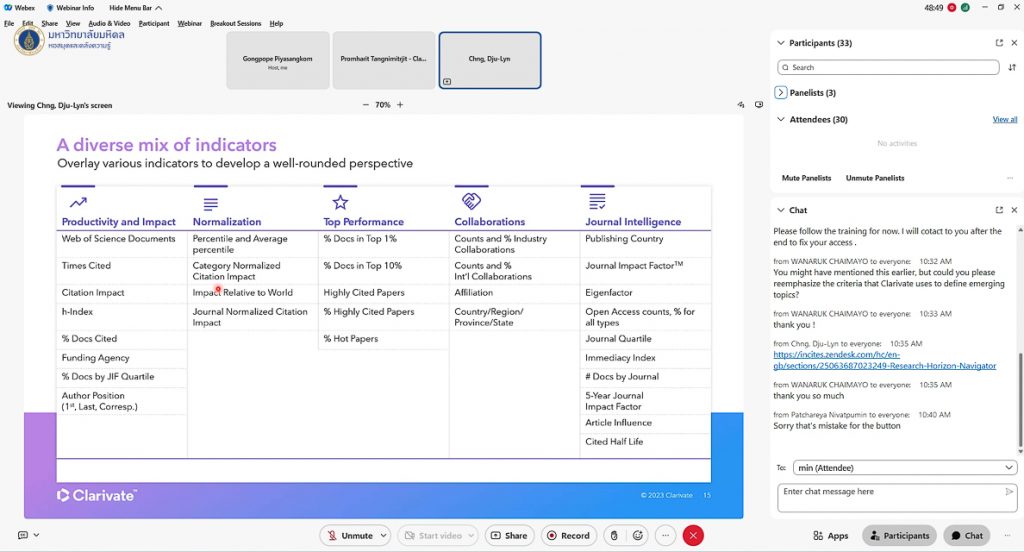Image resolution: width=1024 pixels, height=552 pixels.
Task: Click the Mute Panelists button
Action: pyautogui.click(x=806, y=178)
